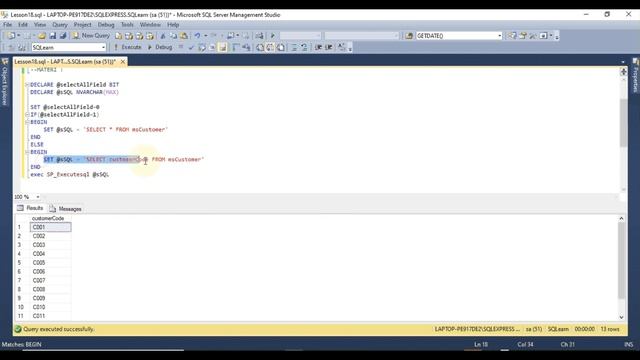This screenshot has height=360, width=640.
Task: Open a file with the Open File icon
Action: pos(42,36)
